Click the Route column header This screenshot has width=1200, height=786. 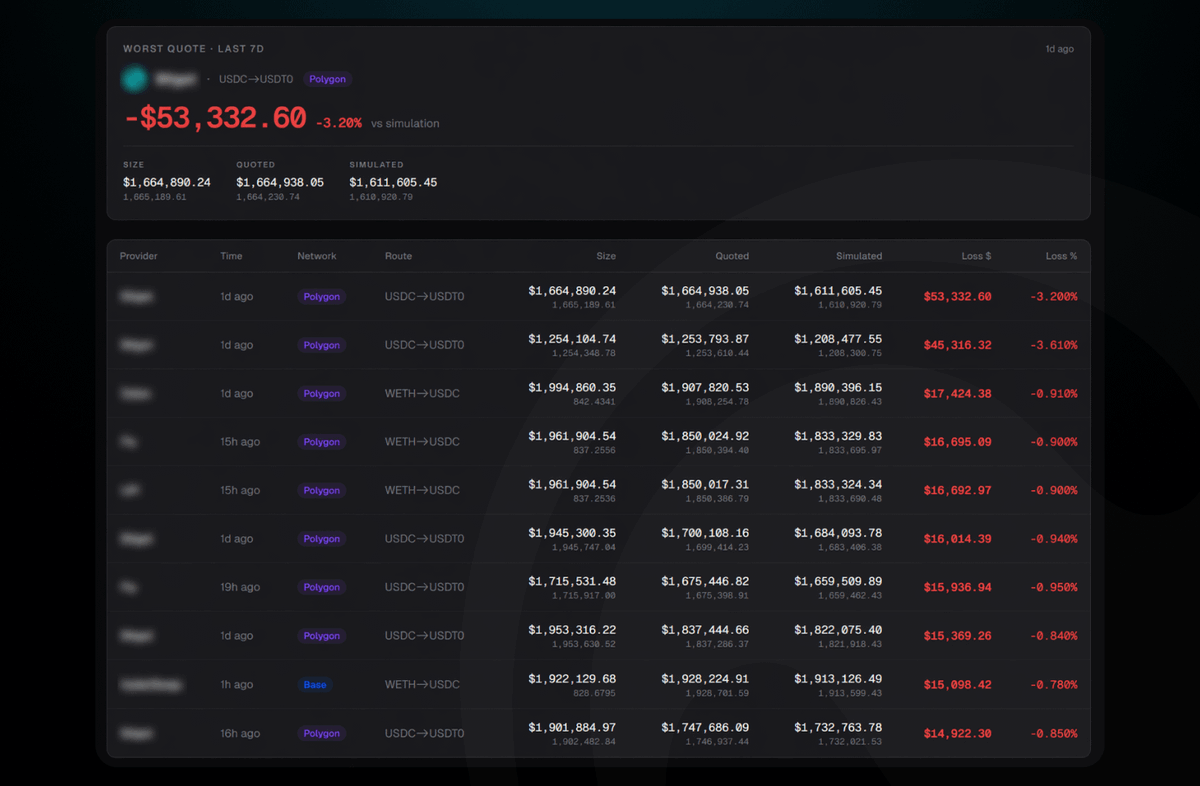pos(398,256)
